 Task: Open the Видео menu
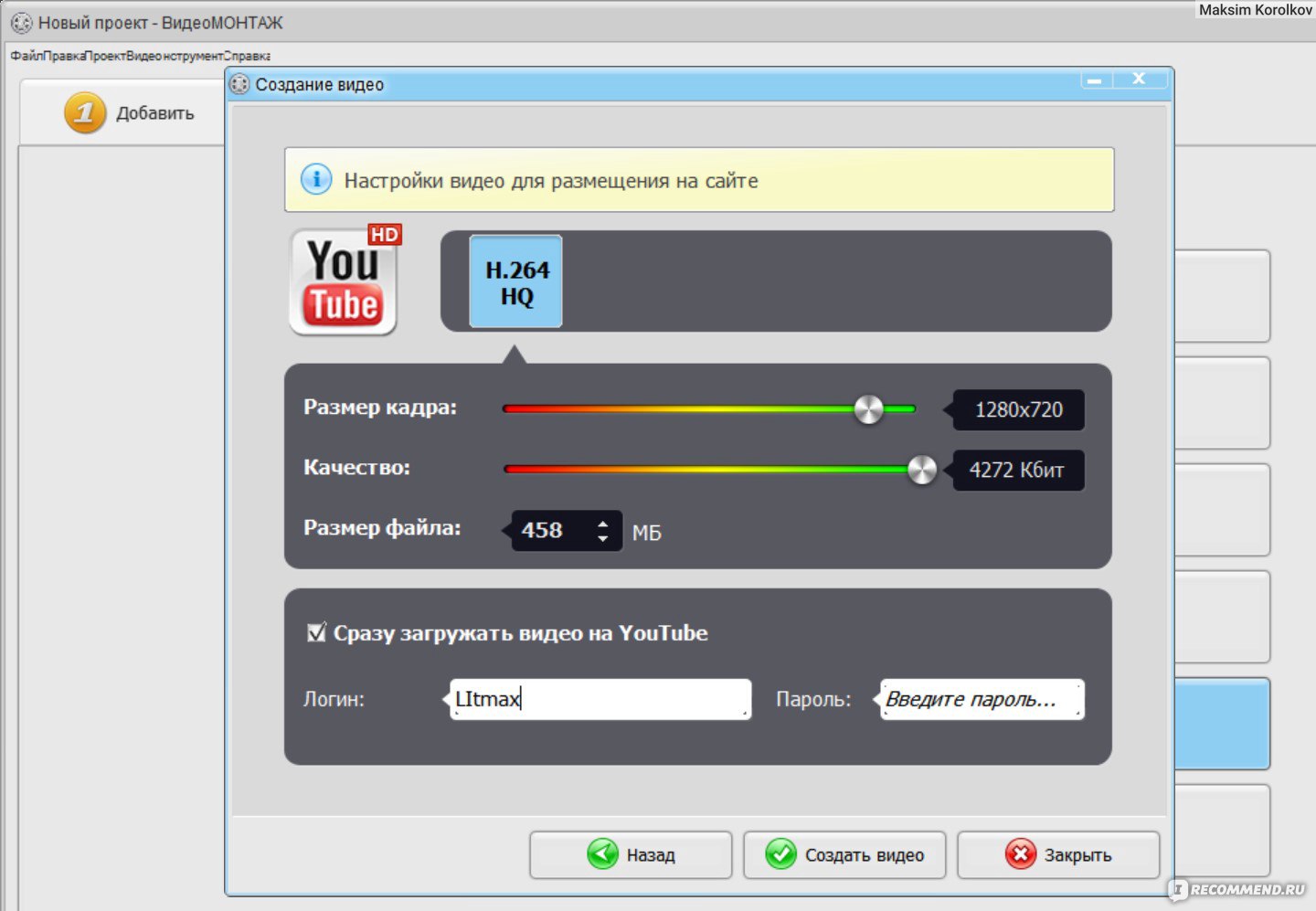[143, 56]
